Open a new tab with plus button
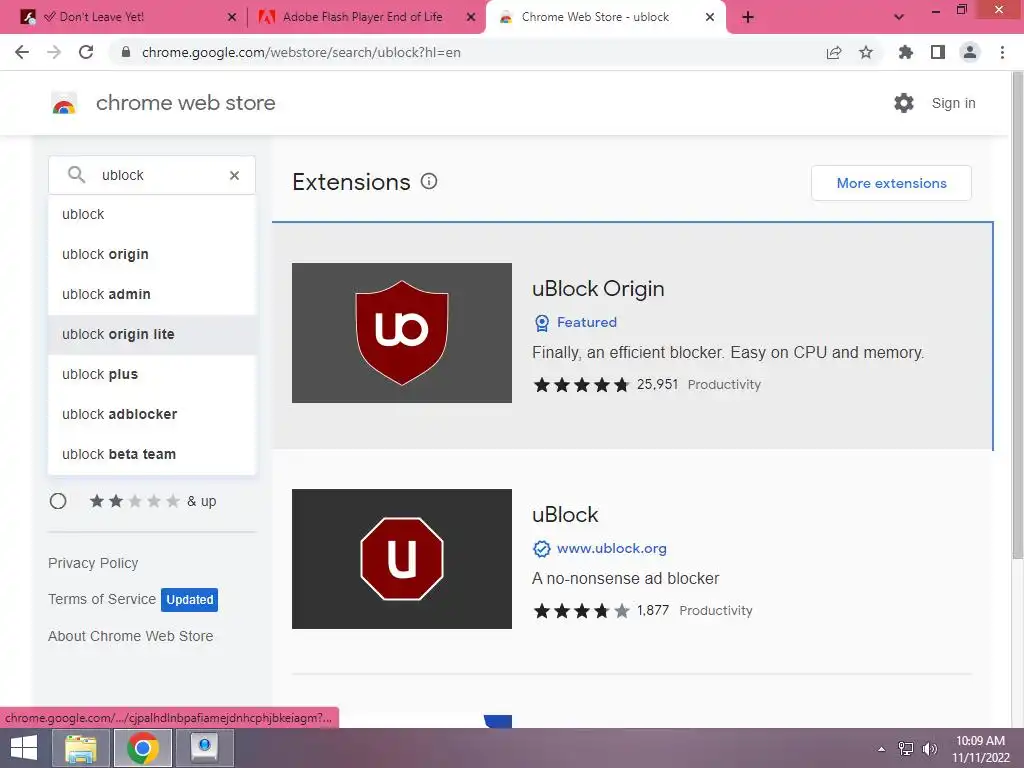The image size is (1024, 768). 748,17
